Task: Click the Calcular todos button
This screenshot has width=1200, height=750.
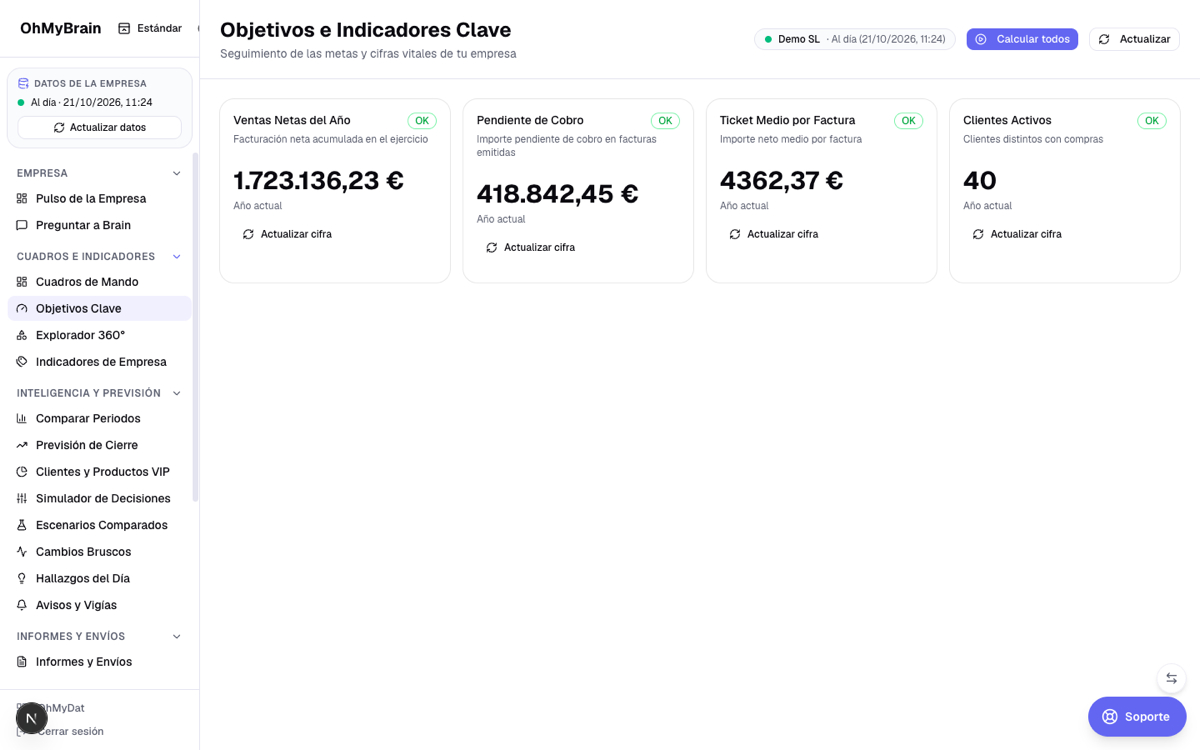Action: [1022, 39]
